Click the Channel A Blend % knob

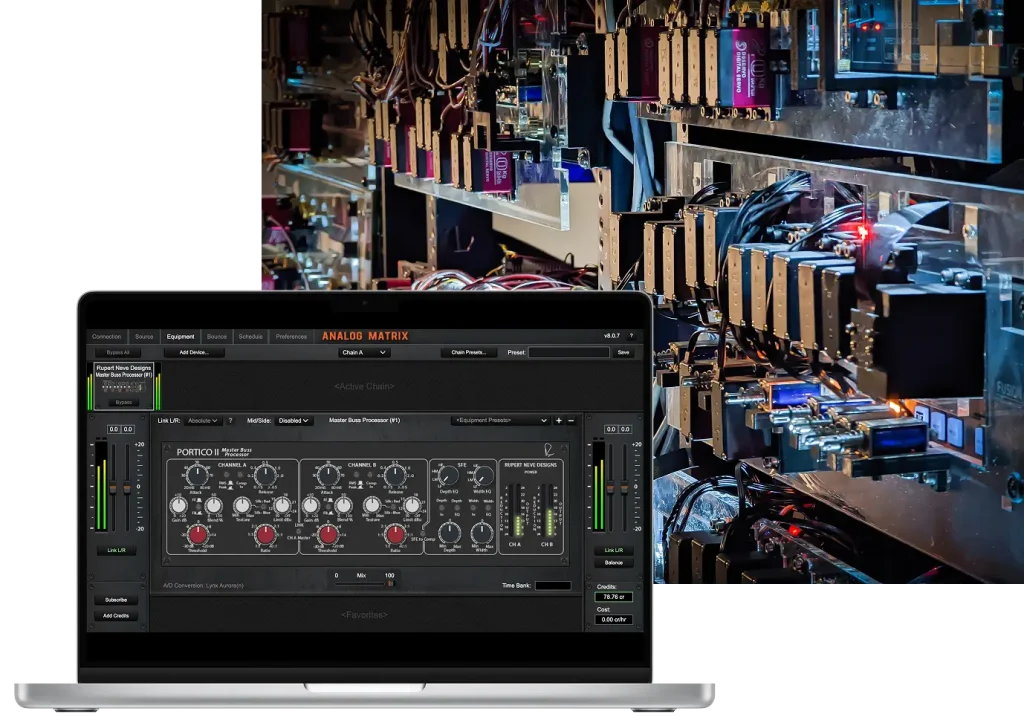(214, 505)
